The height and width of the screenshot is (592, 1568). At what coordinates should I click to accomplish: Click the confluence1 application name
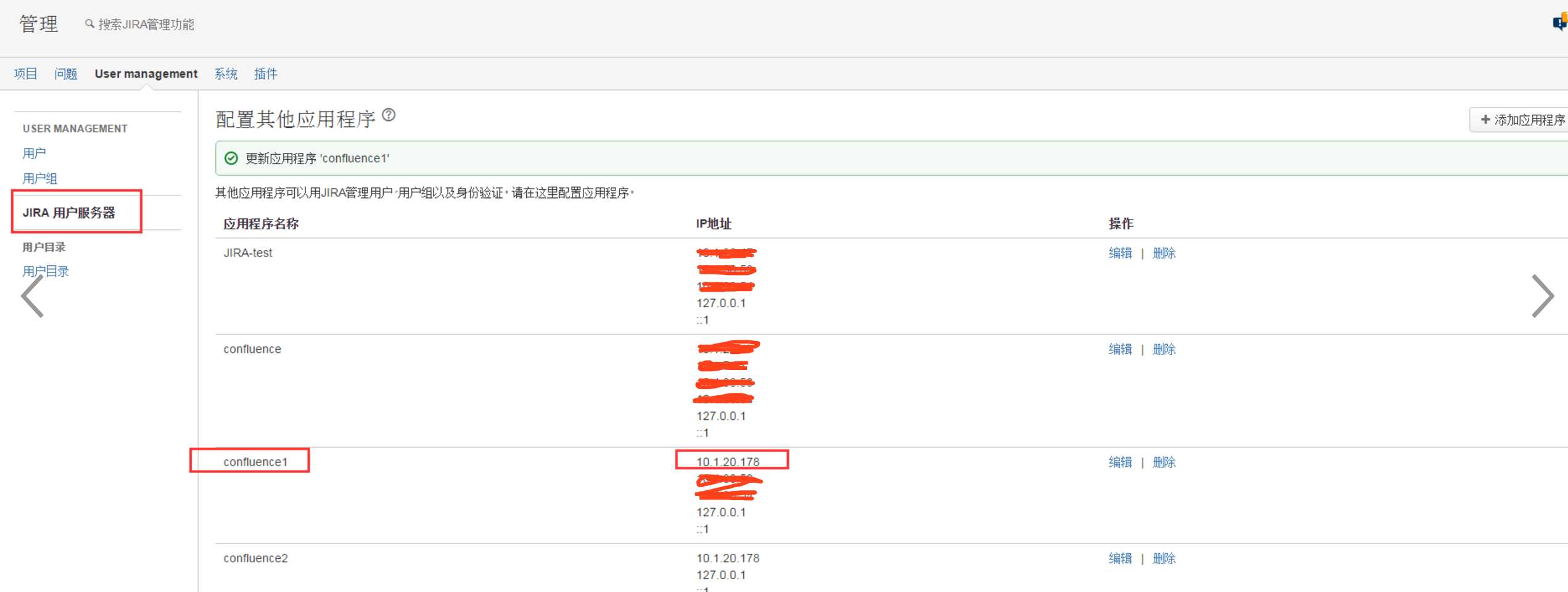click(255, 462)
